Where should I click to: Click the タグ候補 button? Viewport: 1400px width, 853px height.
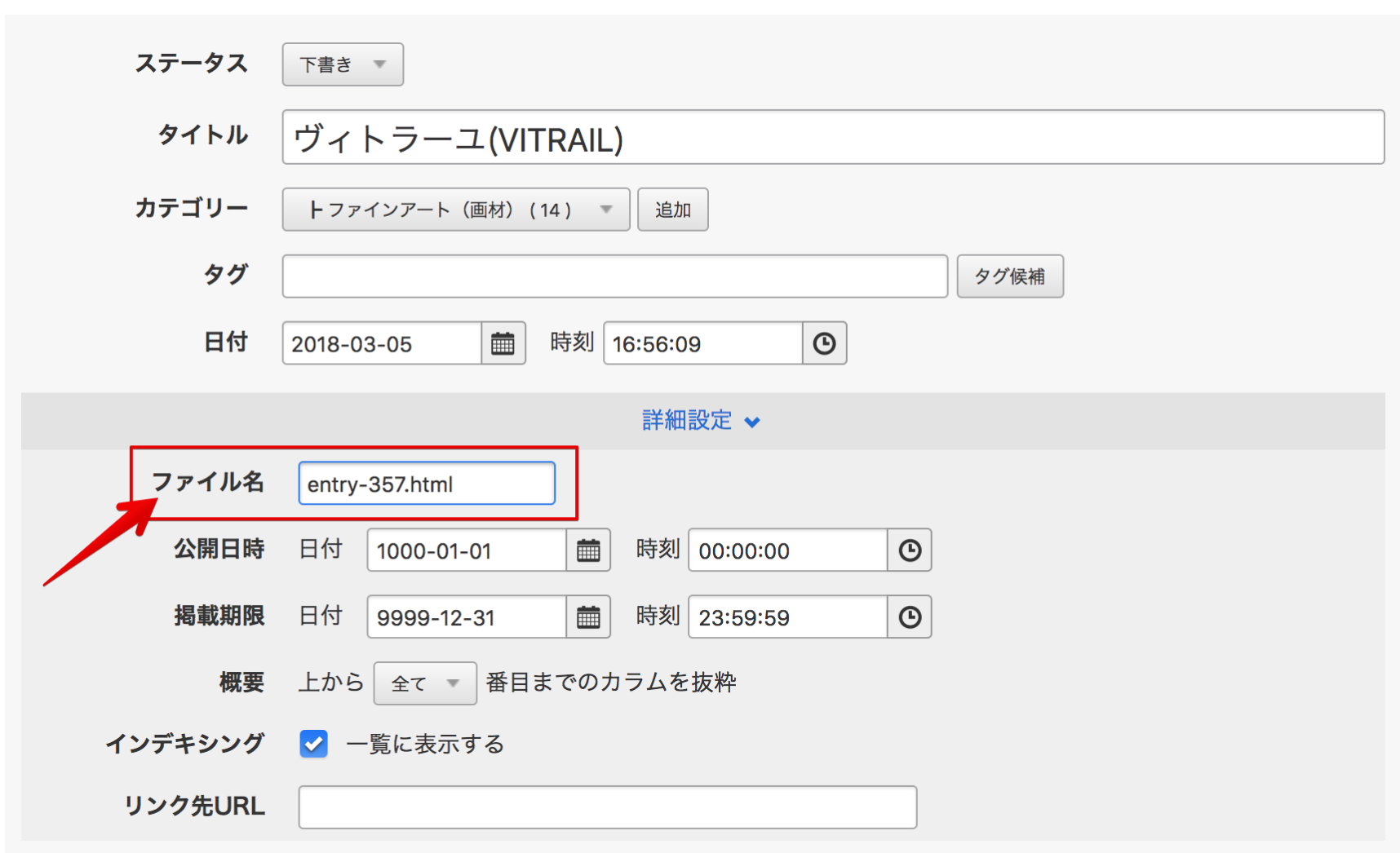pyautogui.click(x=1009, y=276)
